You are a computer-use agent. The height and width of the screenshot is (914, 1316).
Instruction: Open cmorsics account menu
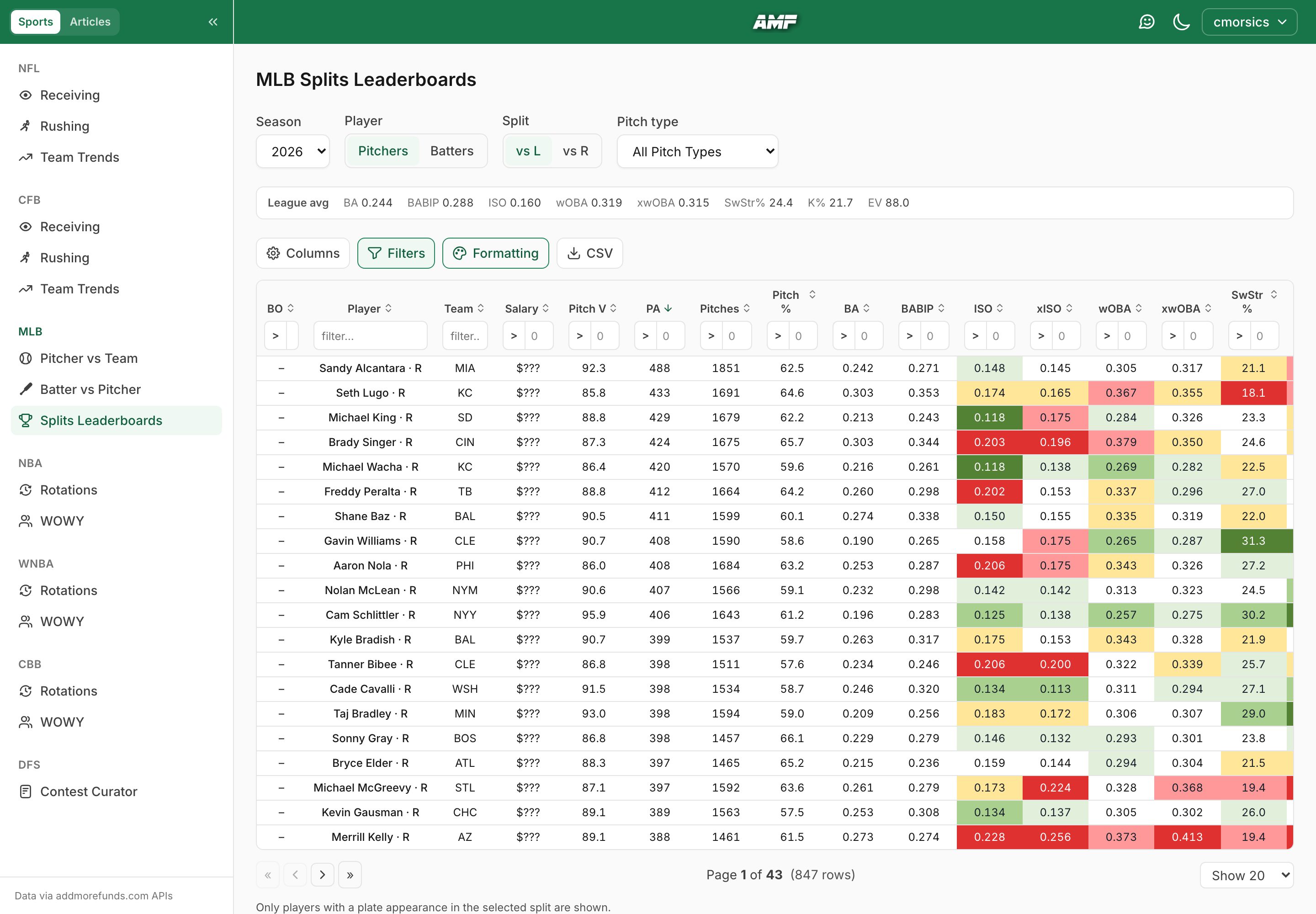(x=1249, y=22)
